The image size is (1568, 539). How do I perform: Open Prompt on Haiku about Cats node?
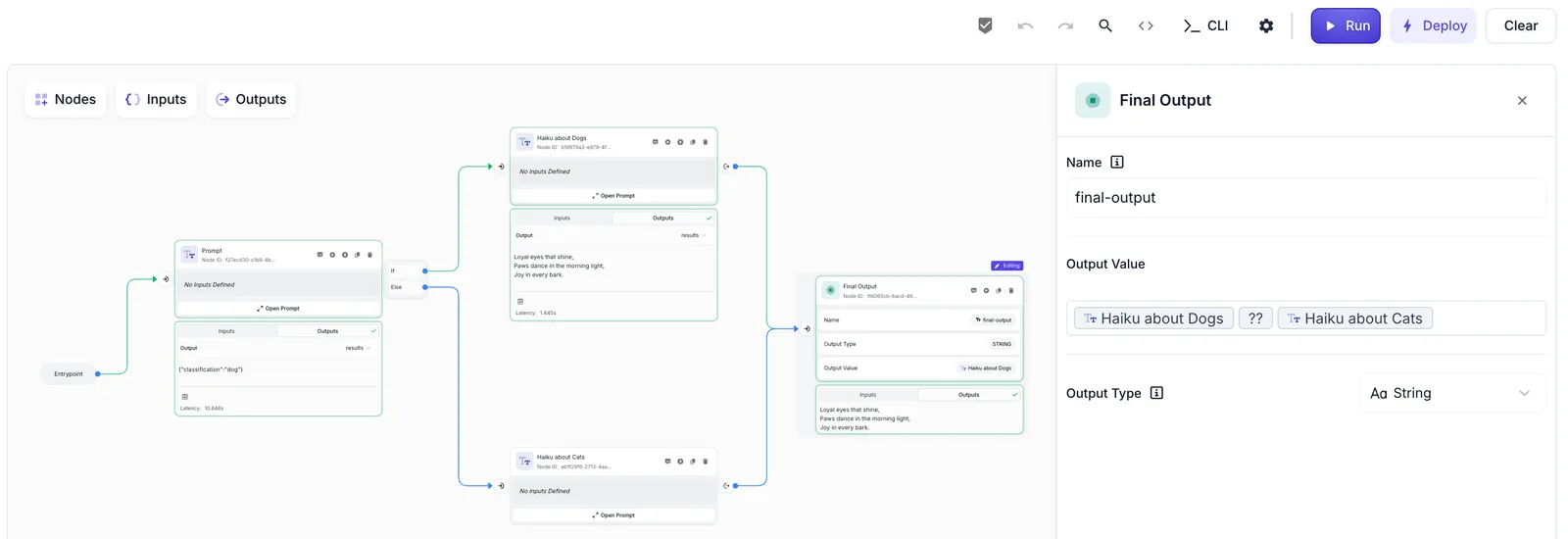613,514
